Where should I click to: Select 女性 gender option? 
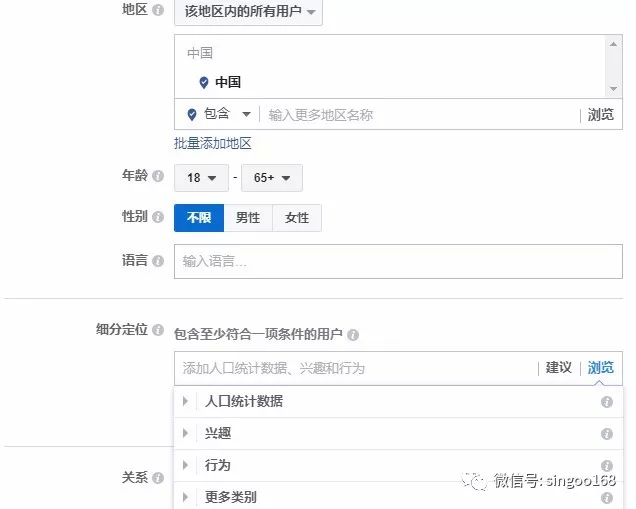(x=297, y=218)
